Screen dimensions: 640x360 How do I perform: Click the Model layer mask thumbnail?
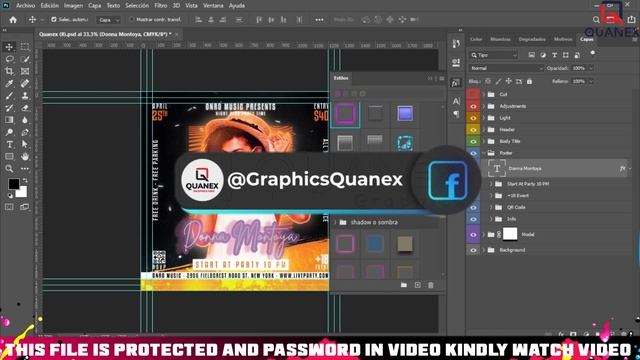point(510,234)
